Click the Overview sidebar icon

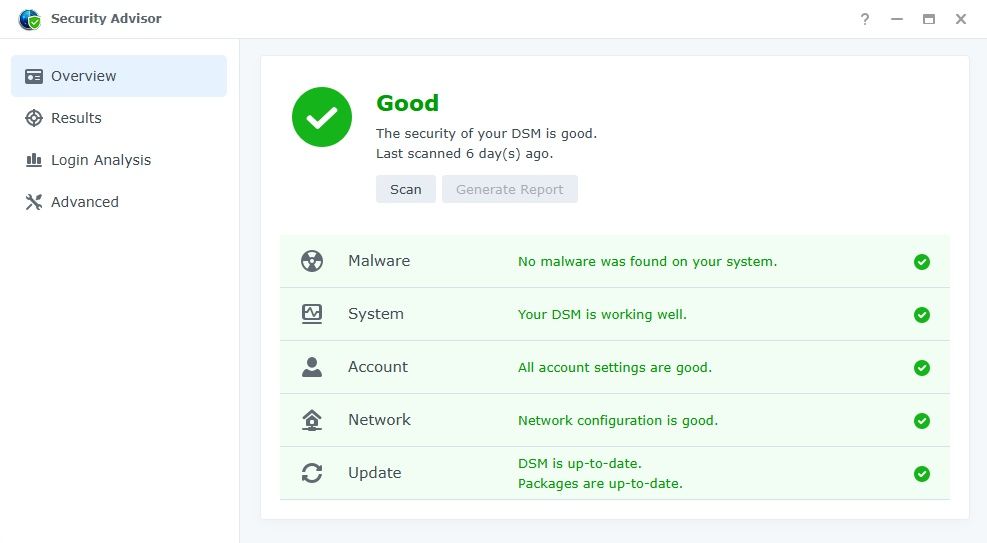(x=34, y=76)
